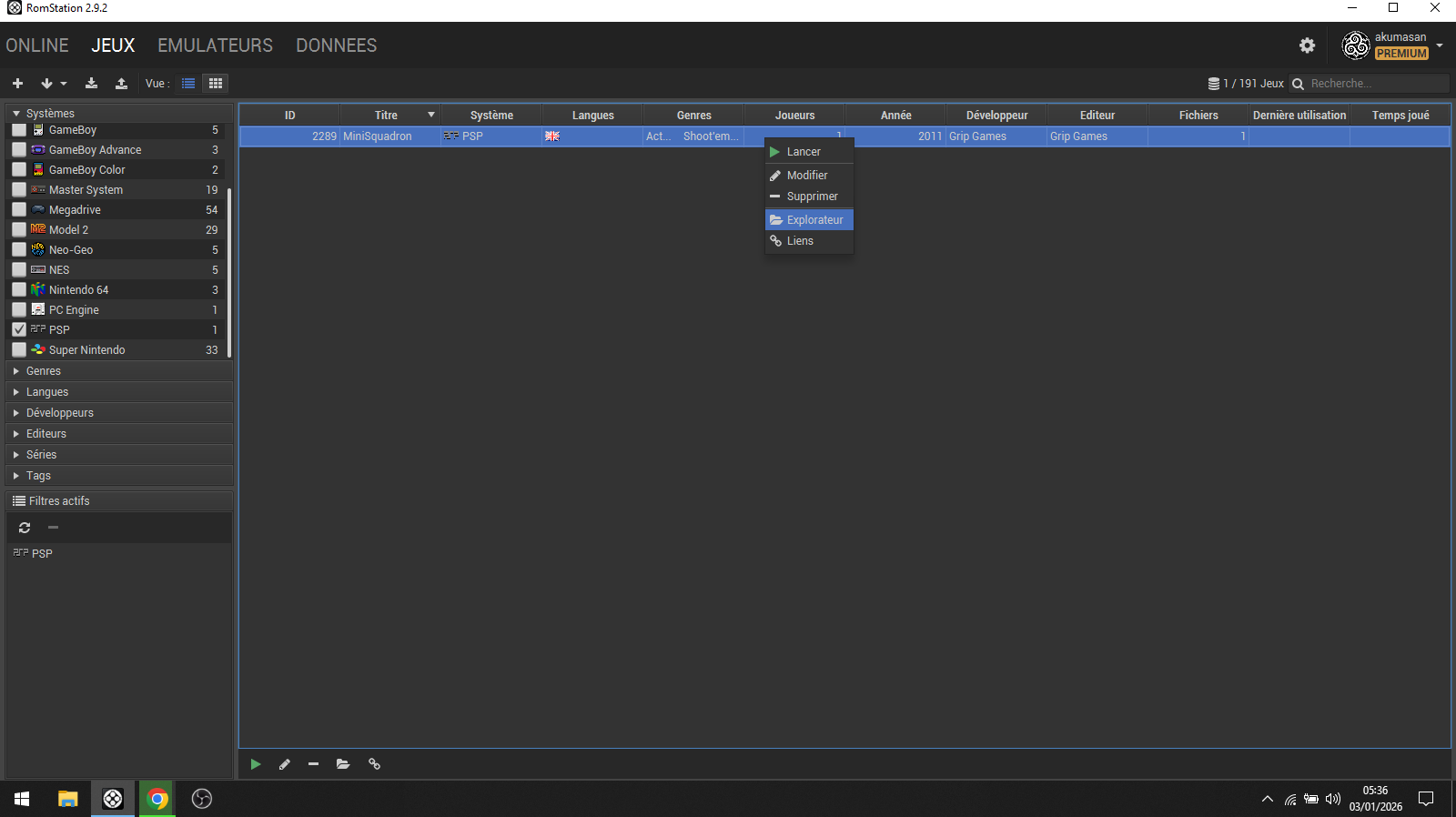Screen dimensions: 1456x817
Task: Check the Megadrive system checkbox
Action: coord(19,210)
